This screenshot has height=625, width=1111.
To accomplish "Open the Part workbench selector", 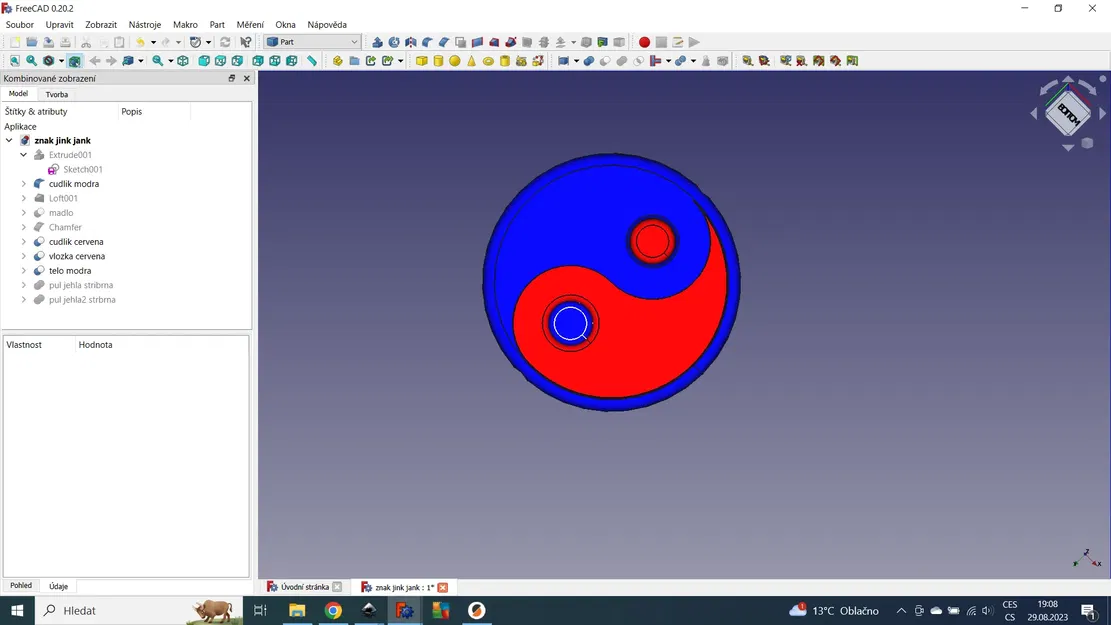I will tap(310, 42).
